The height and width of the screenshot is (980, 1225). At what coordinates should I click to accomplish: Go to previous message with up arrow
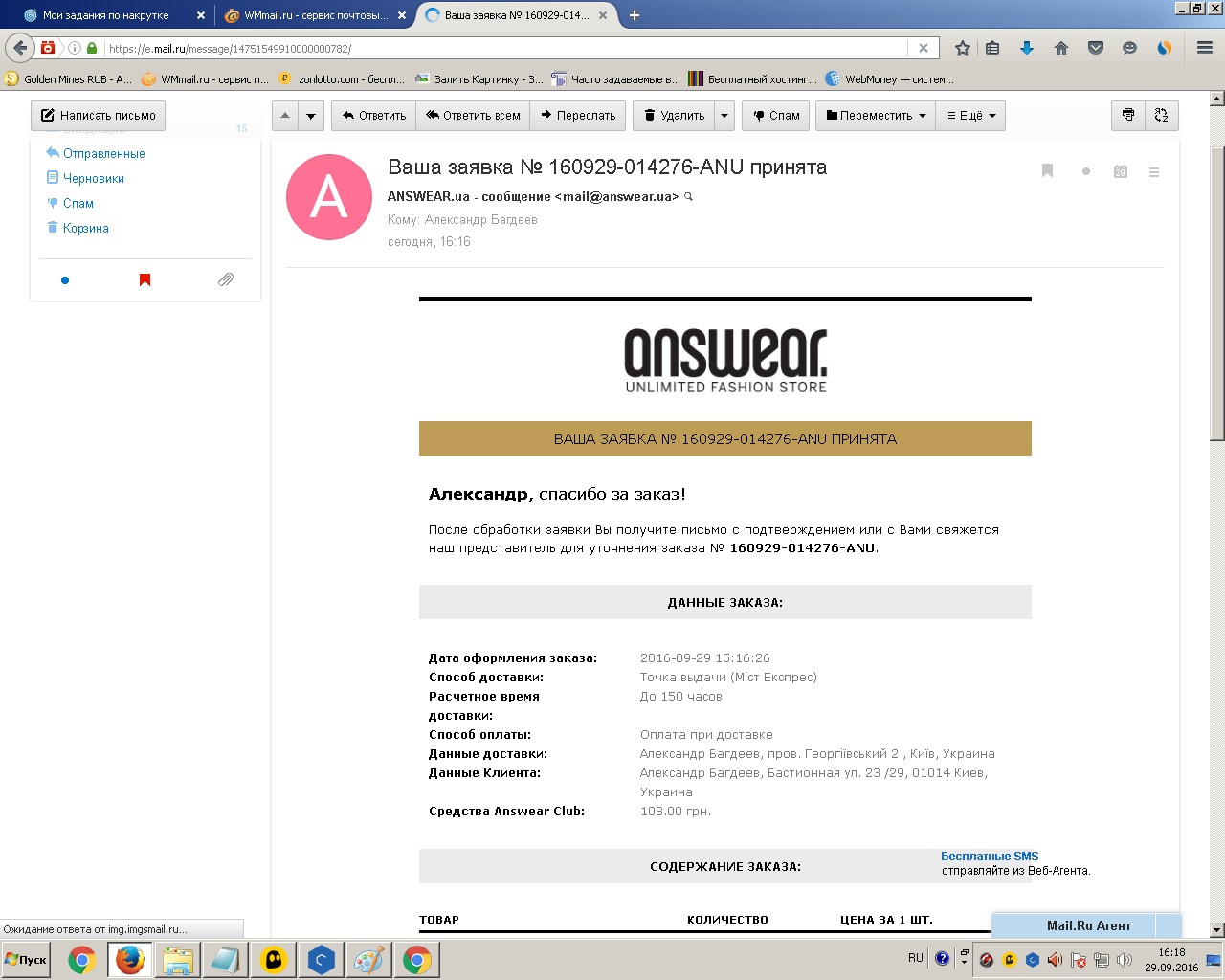pyautogui.click(x=285, y=116)
